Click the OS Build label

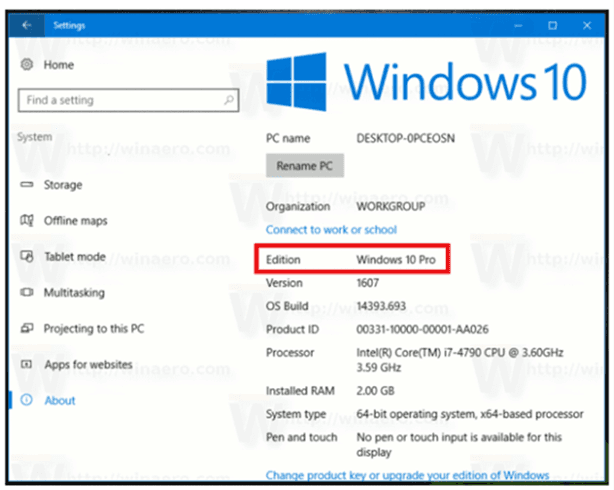click(287, 306)
